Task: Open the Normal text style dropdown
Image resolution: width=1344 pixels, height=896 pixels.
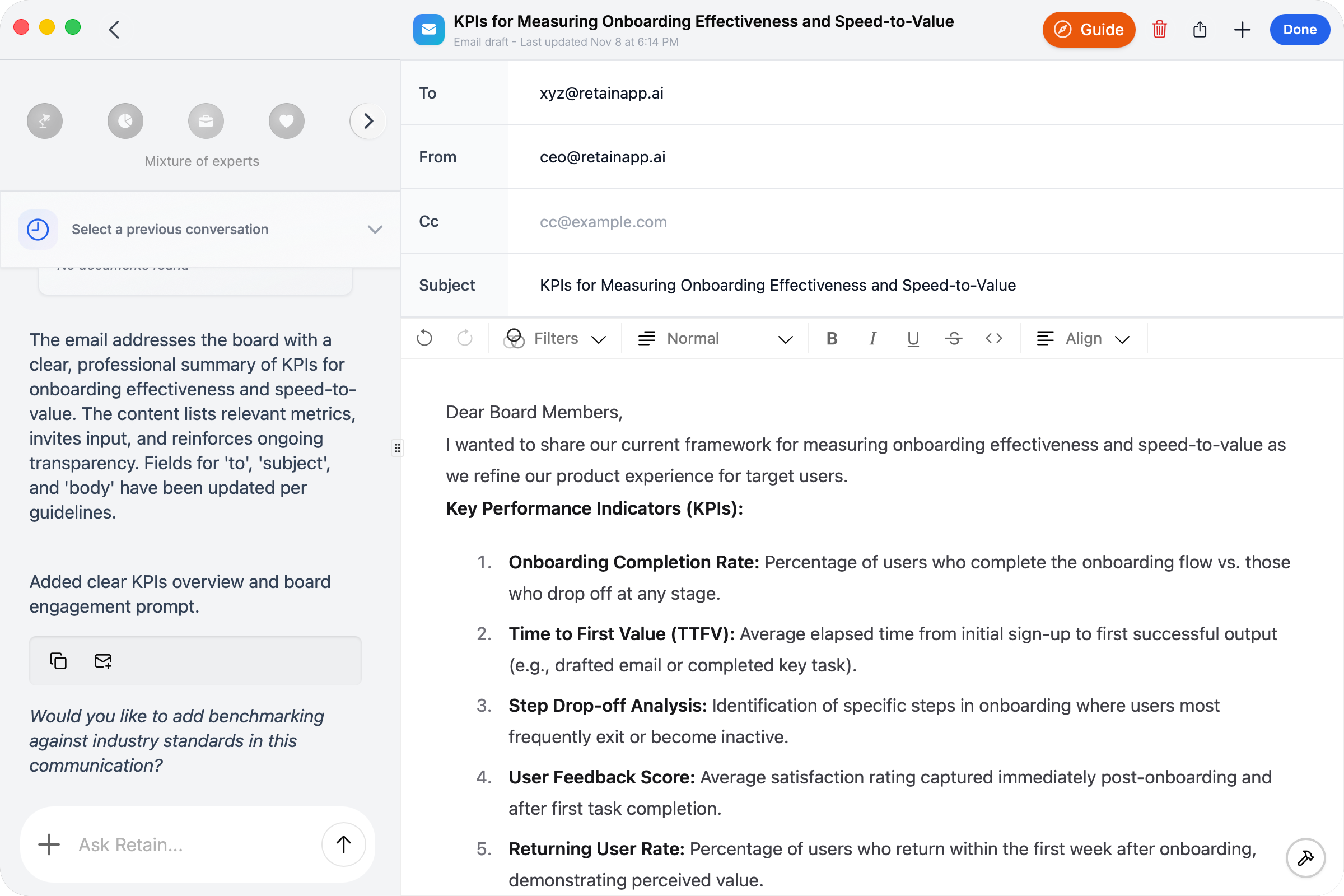Action: pyautogui.click(x=715, y=338)
